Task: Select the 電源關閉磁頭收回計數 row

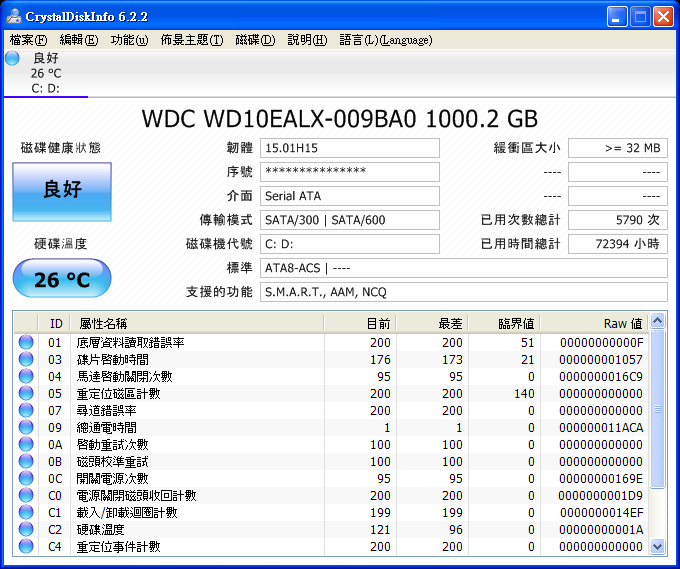Action: 331,495
